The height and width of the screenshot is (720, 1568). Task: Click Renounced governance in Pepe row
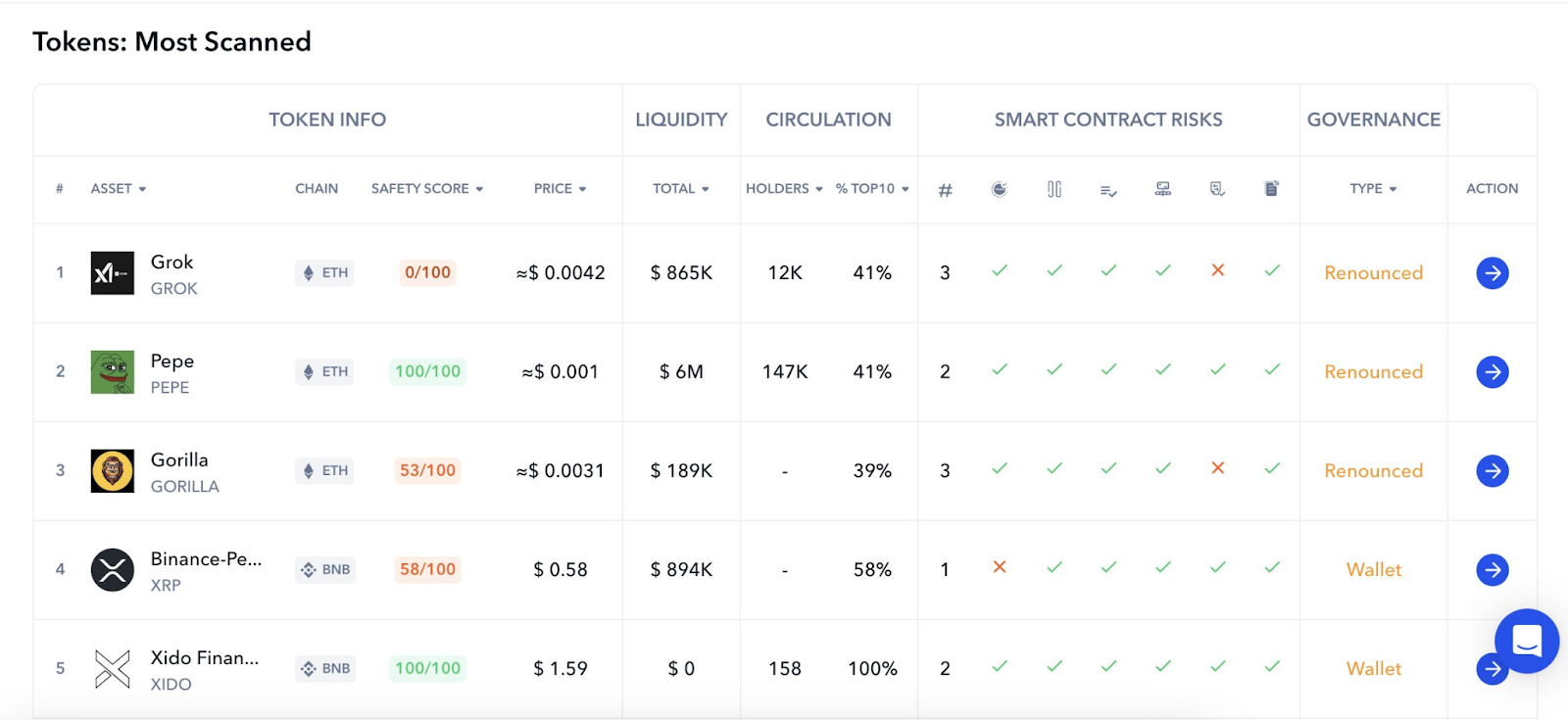tap(1373, 372)
